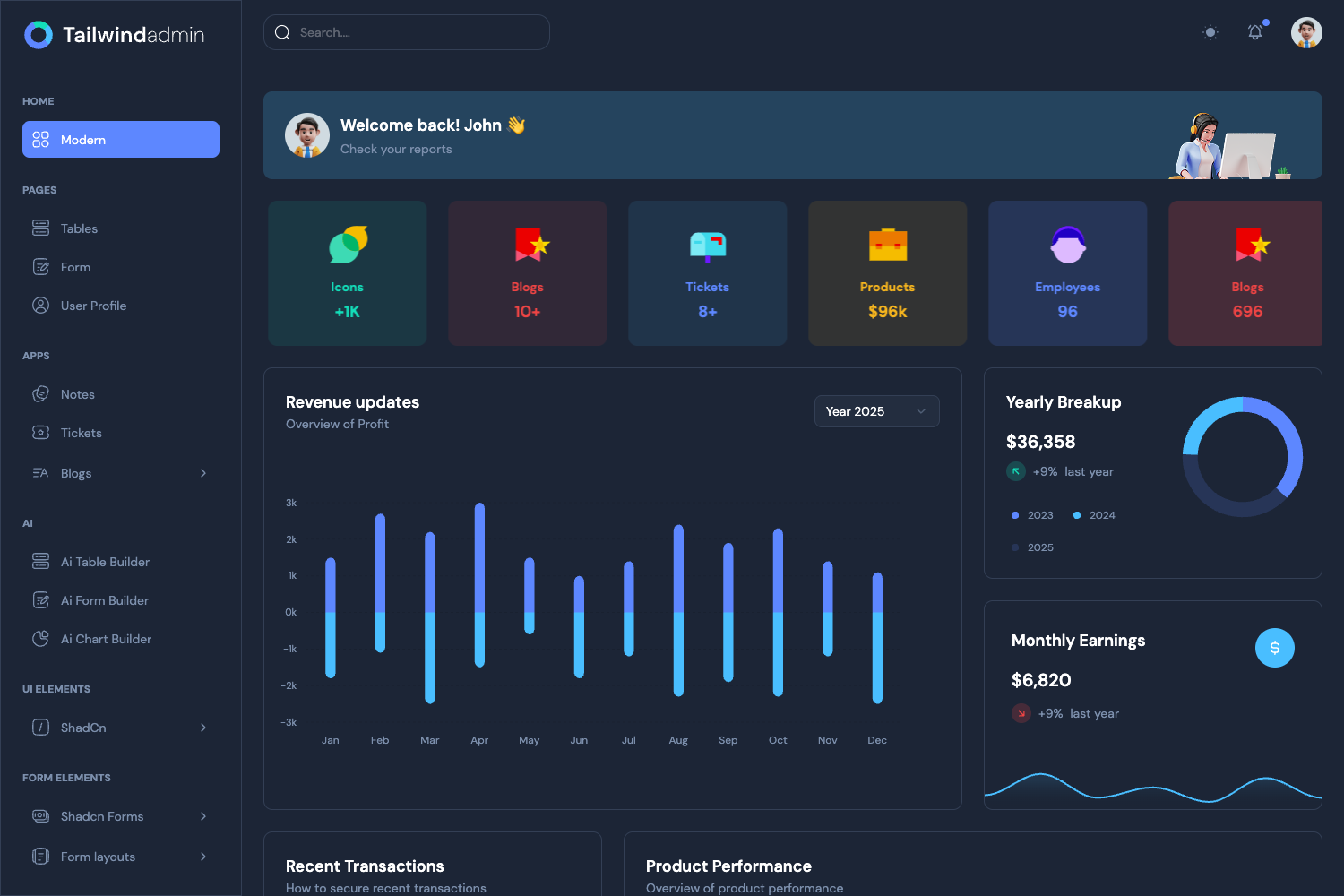The width and height of the screenshot is (1344, 896).
Task: Click the Tickets link in sidebar
Action: pyautogui.click(x=121, y=433)
